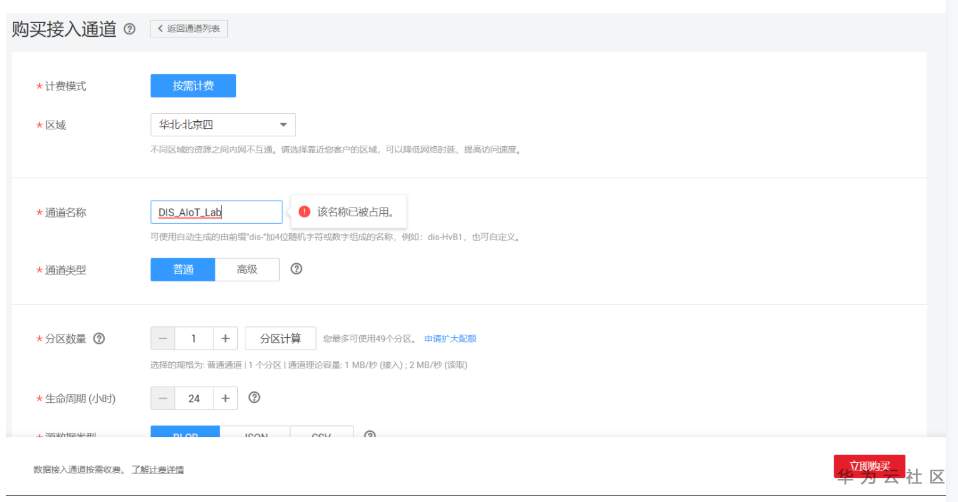Click help icon beside 购买接入通道 title
The image size is (958, 502).
130,28
